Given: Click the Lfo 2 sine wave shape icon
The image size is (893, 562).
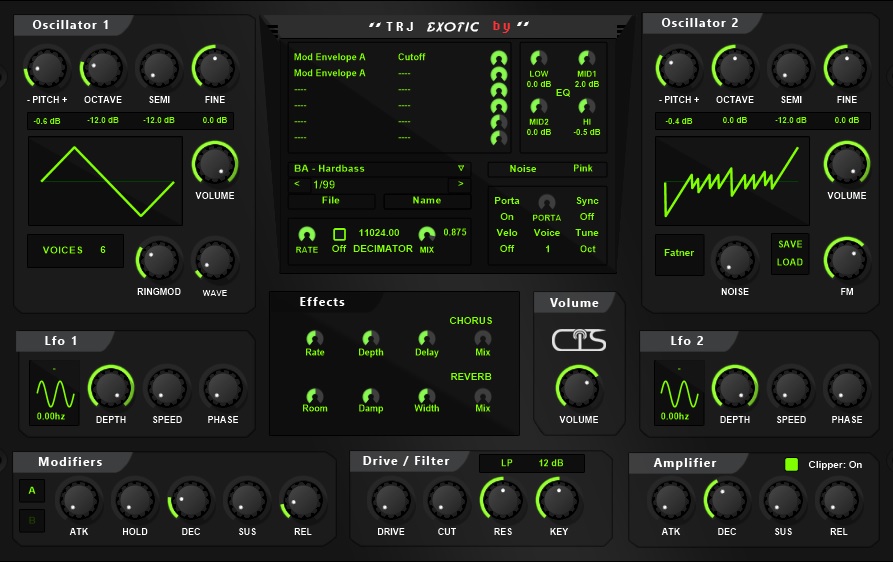Looking at the screenshot, I should [679, 393].
